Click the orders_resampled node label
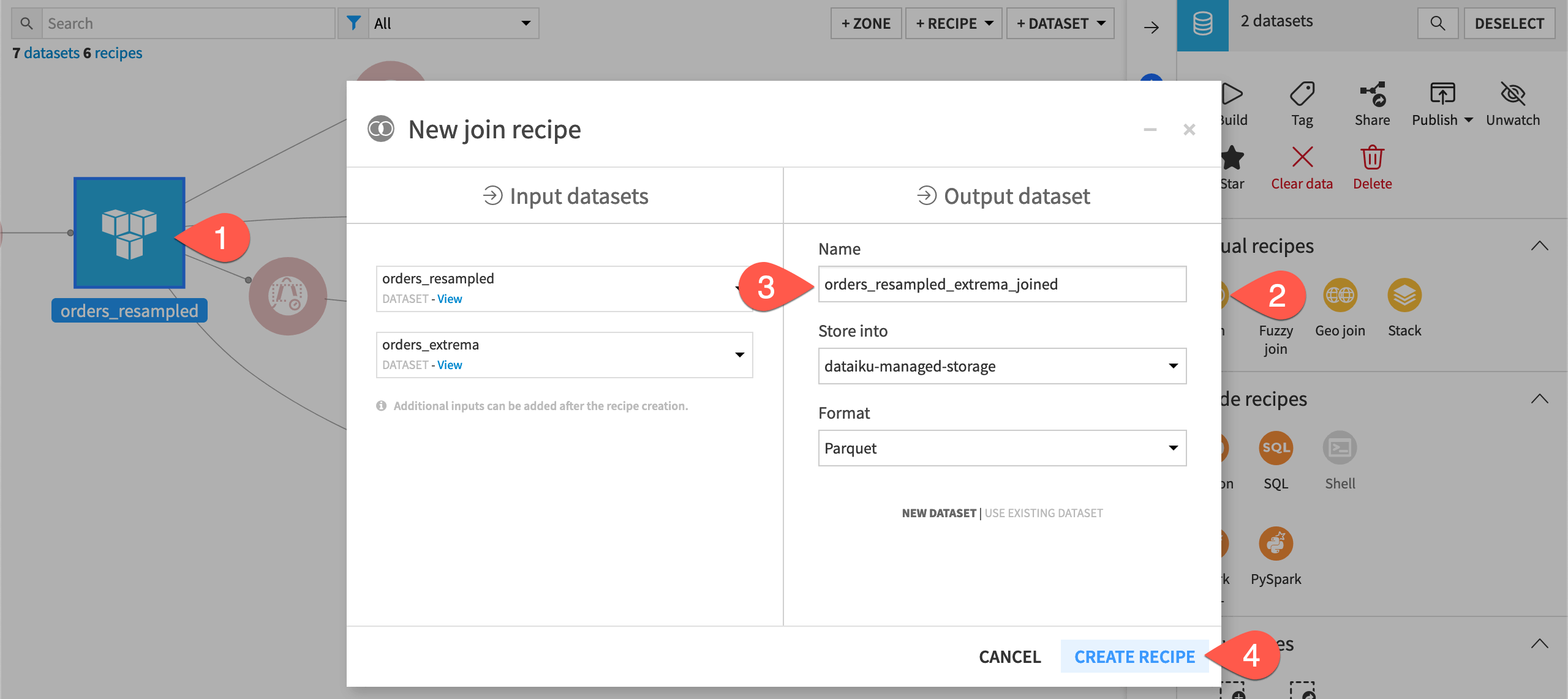Viewport: 1568px width, 699px height. pos(129,311)
